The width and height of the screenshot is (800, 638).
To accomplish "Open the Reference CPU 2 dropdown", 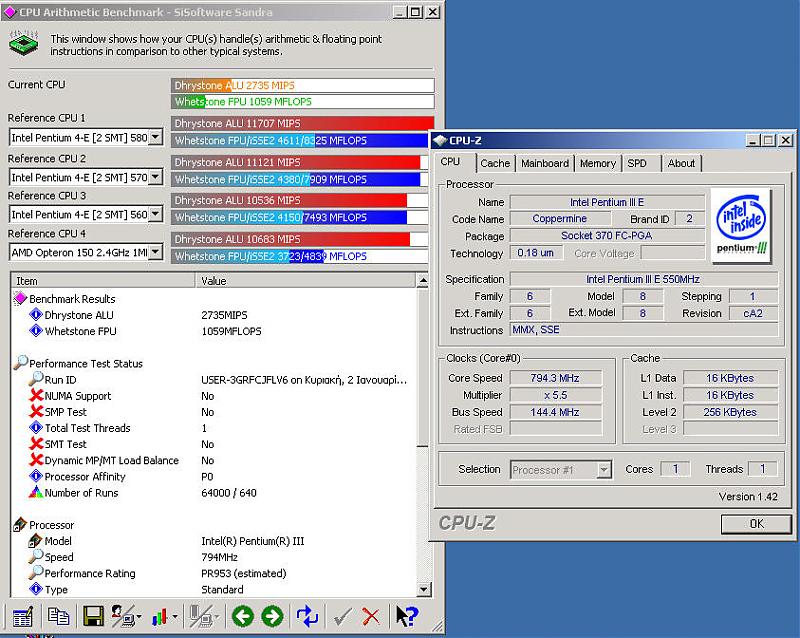I will click(156, 177).
